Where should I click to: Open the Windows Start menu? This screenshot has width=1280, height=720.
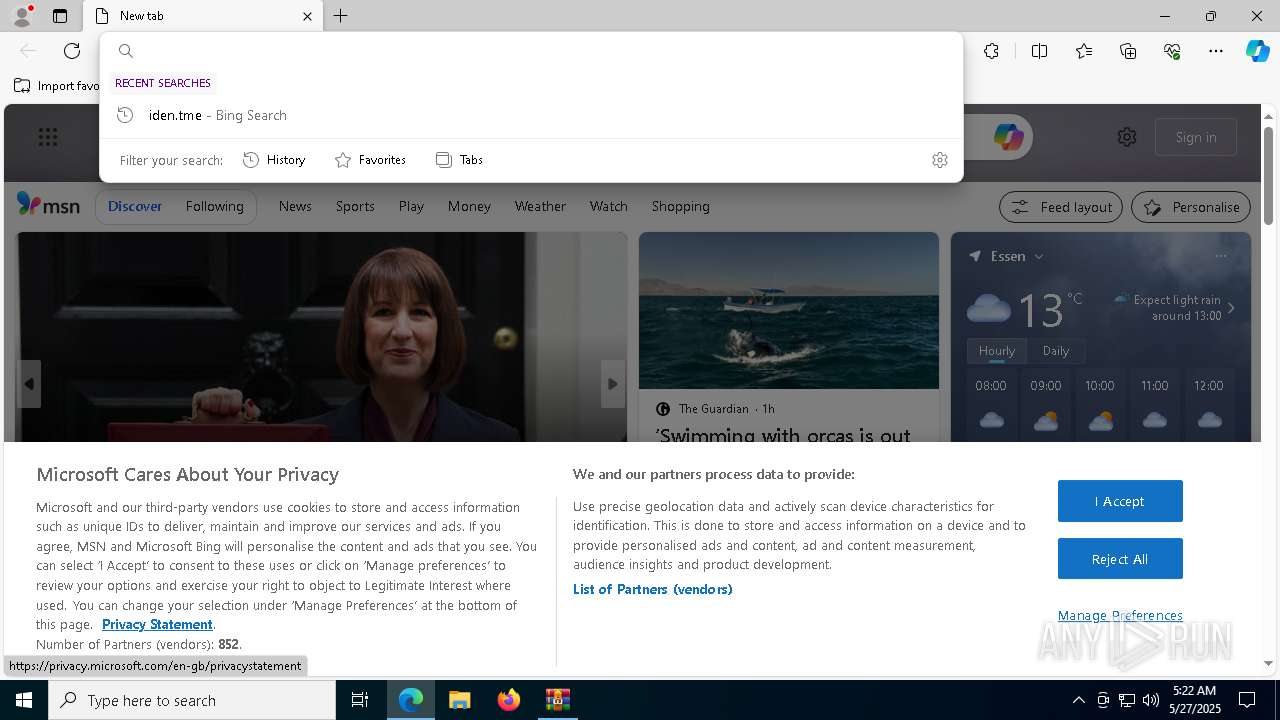24,700
